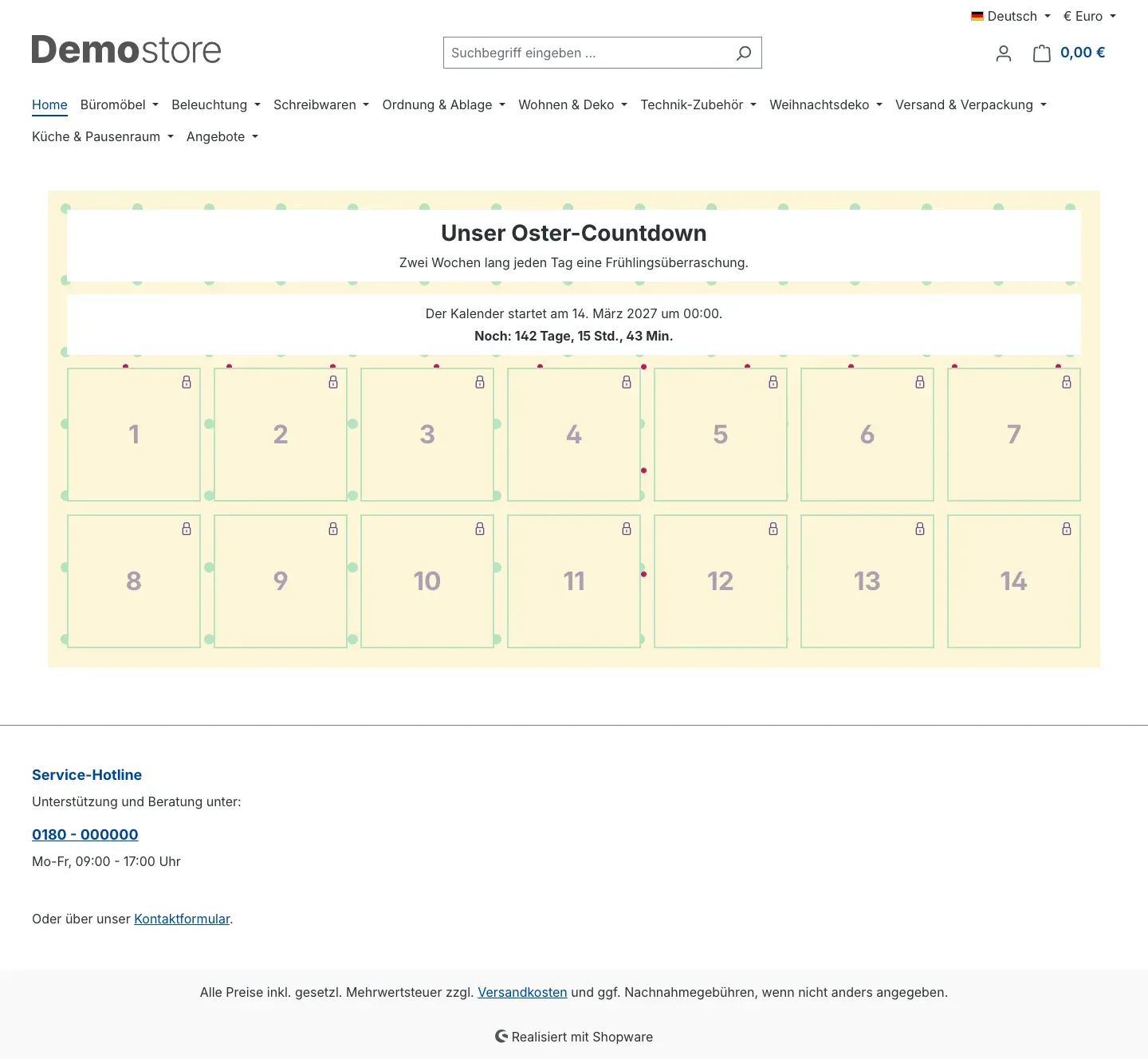1148x1059 pixels.
Task: Open the user account icon
Action: pyautogui.click(x=1004, y=53)
